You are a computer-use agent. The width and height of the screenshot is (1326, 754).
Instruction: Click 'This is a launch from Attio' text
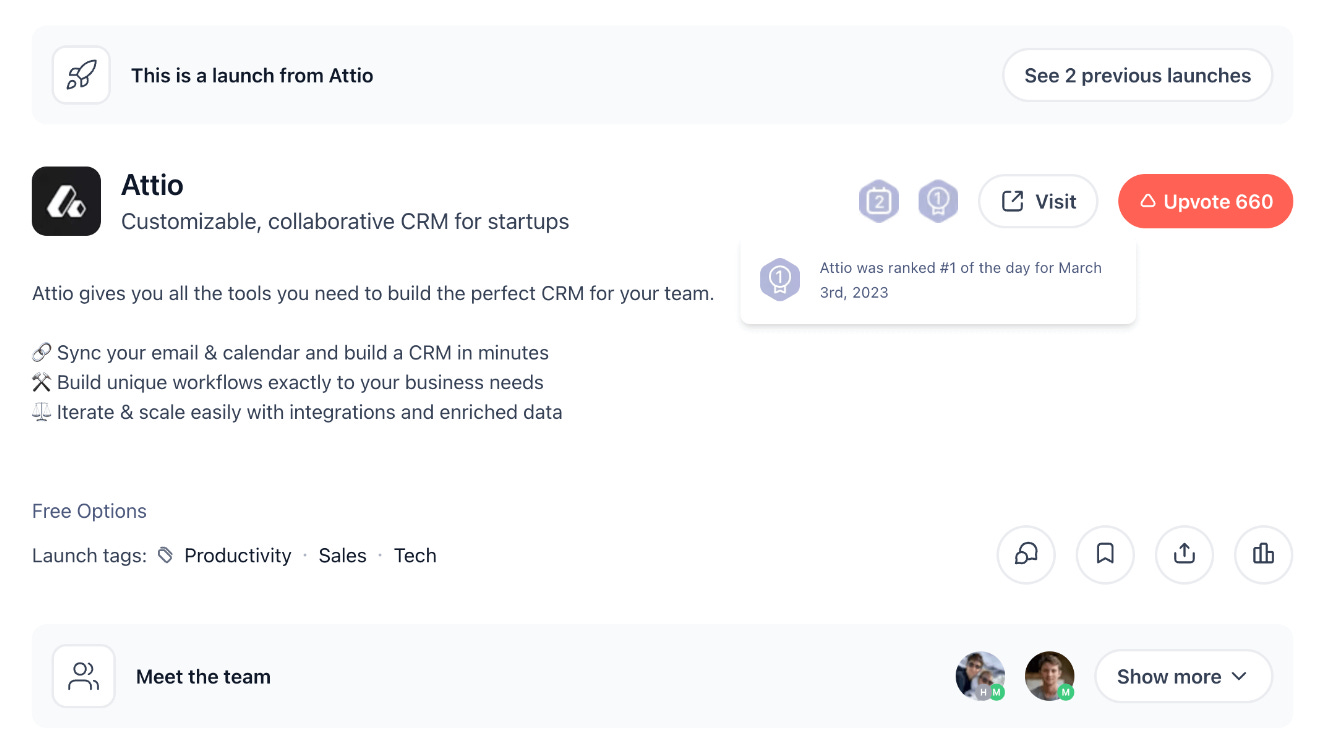(252, 75)
